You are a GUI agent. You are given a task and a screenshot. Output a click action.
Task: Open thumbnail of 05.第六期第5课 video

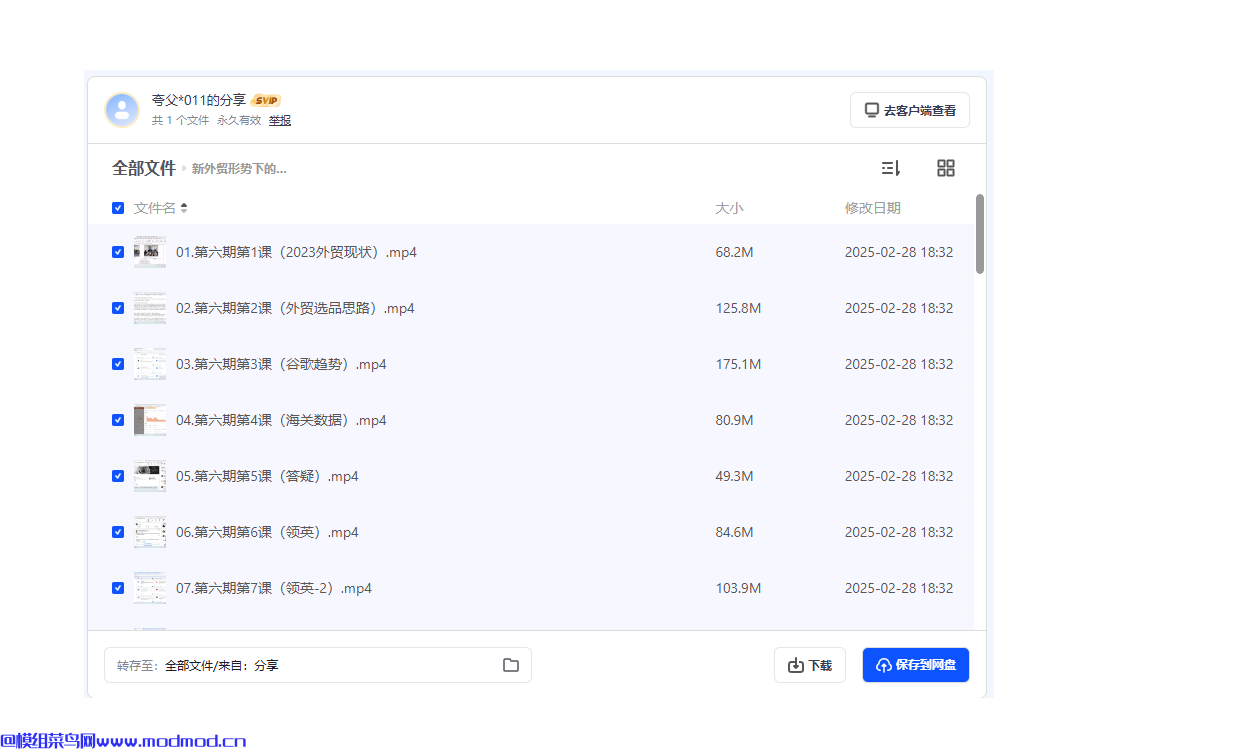click(150, 476)
